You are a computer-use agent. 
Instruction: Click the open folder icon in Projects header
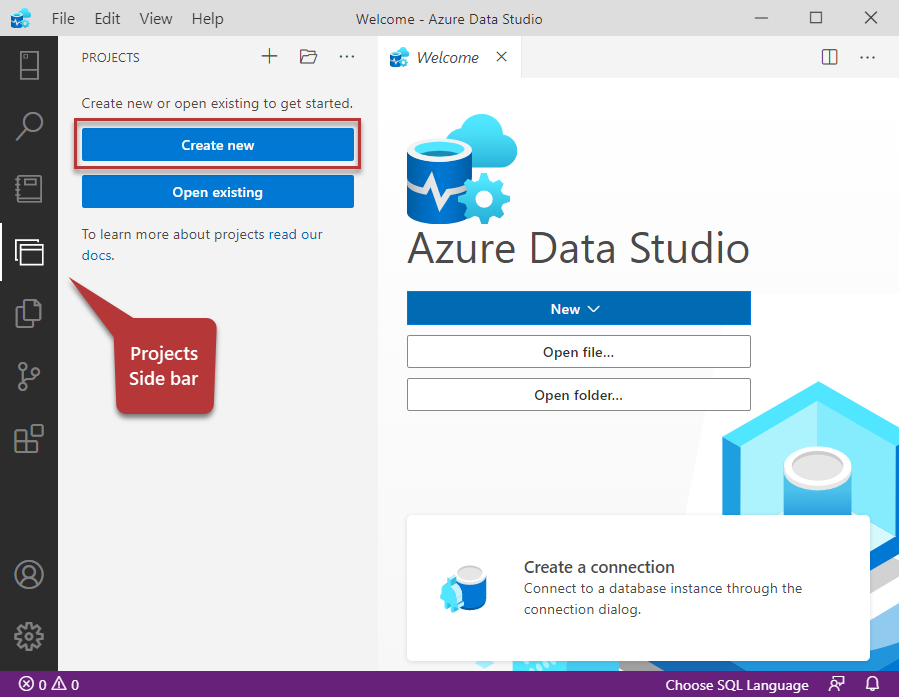coord(308,56)
